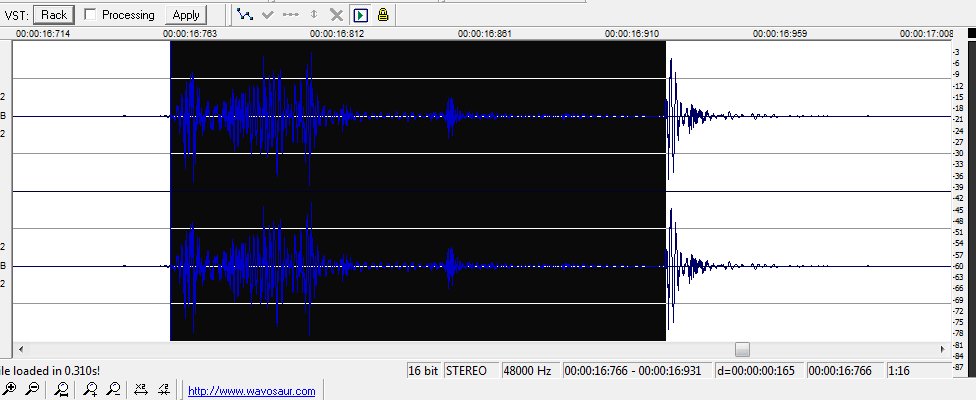
Task: Enable the Processing checkbox
Action: 90,14
